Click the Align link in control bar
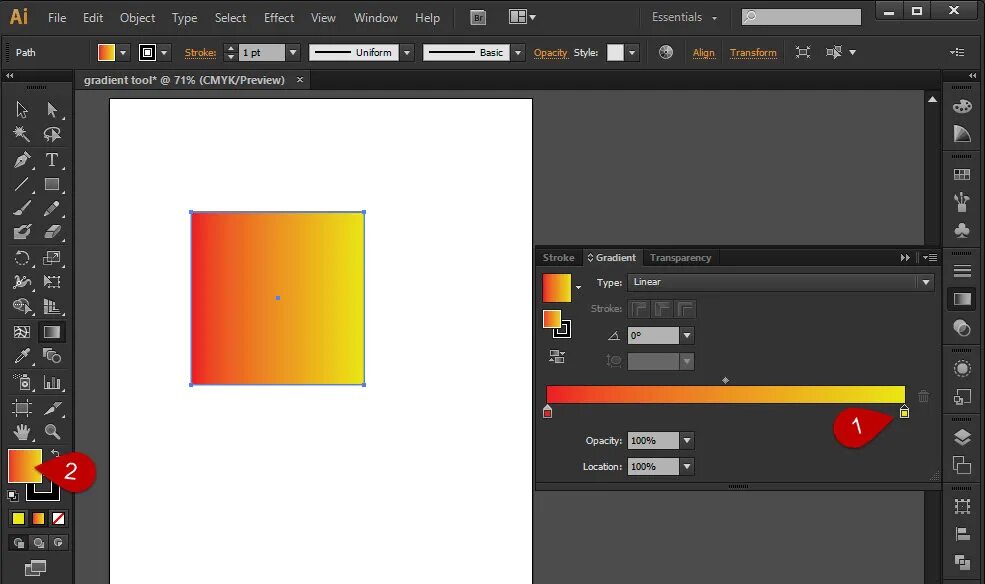The width and height of the screenshot is (985, 584). [x=704, y=52]
